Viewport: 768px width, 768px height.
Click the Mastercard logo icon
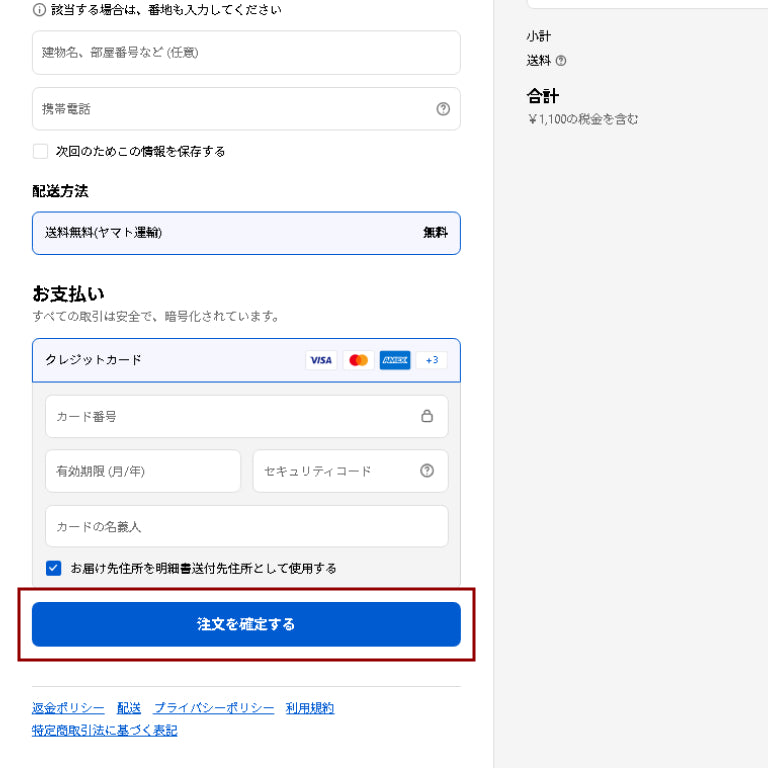pos(358,360)
